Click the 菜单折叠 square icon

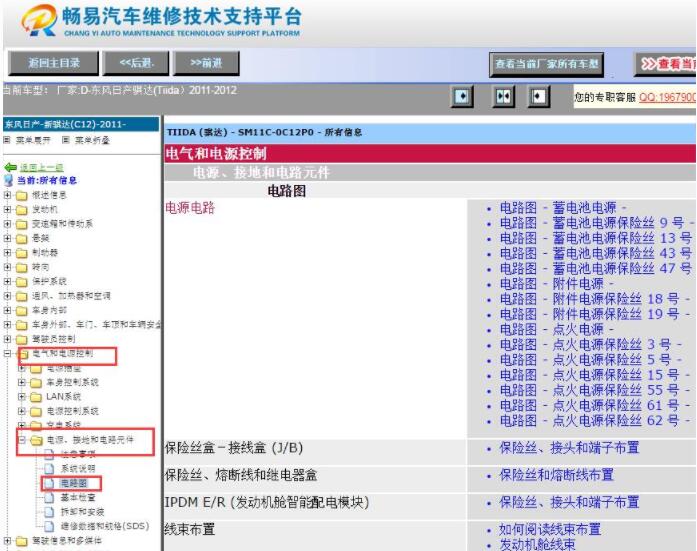66,140
